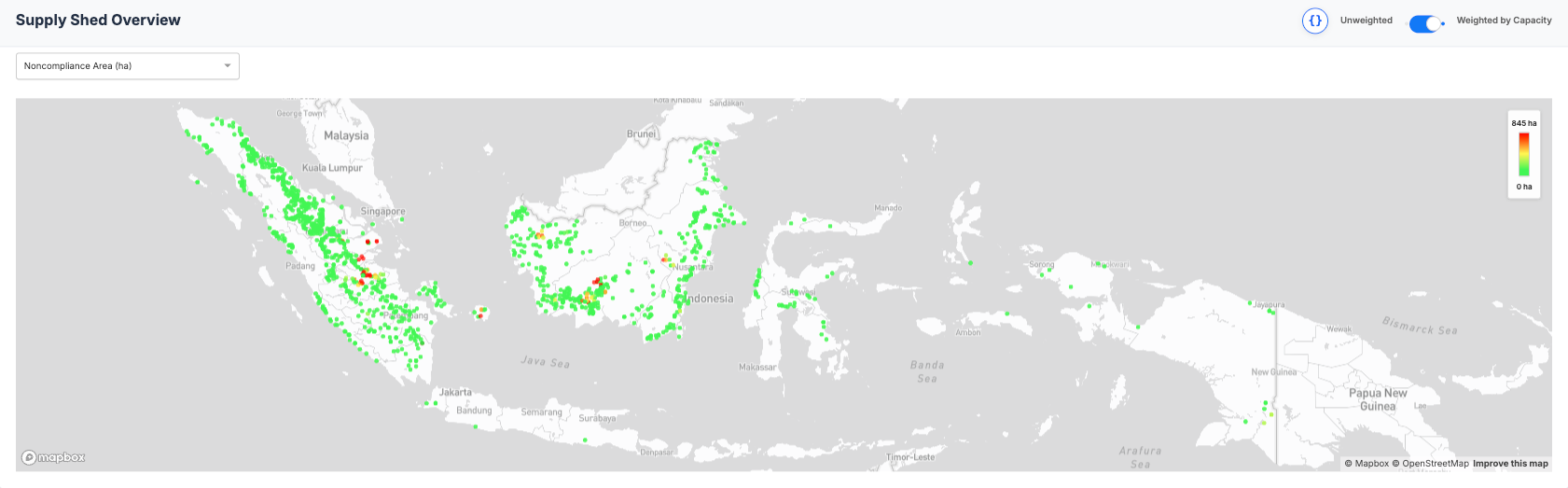Click the Weighted by Capacity label
Viewport: 1568px width, 488px height.
click(1504, 21)
